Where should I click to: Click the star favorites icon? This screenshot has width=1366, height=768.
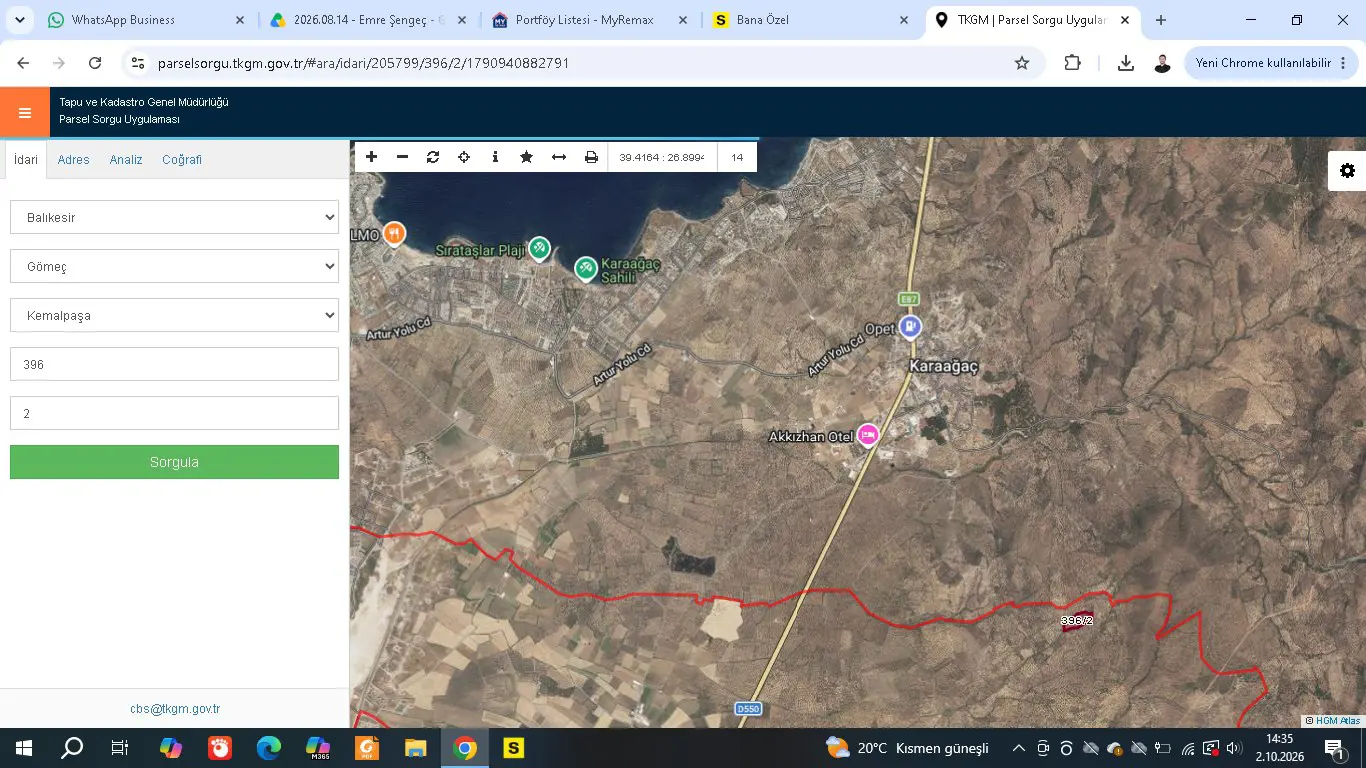(x=526, y=157)
